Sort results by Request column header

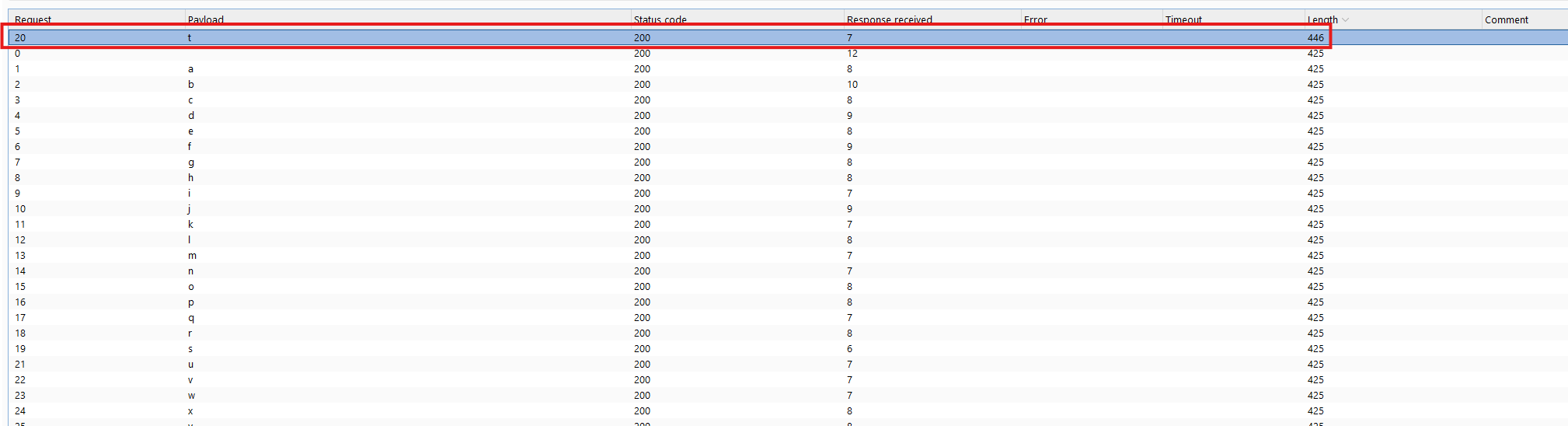click(x=33, y=19)
